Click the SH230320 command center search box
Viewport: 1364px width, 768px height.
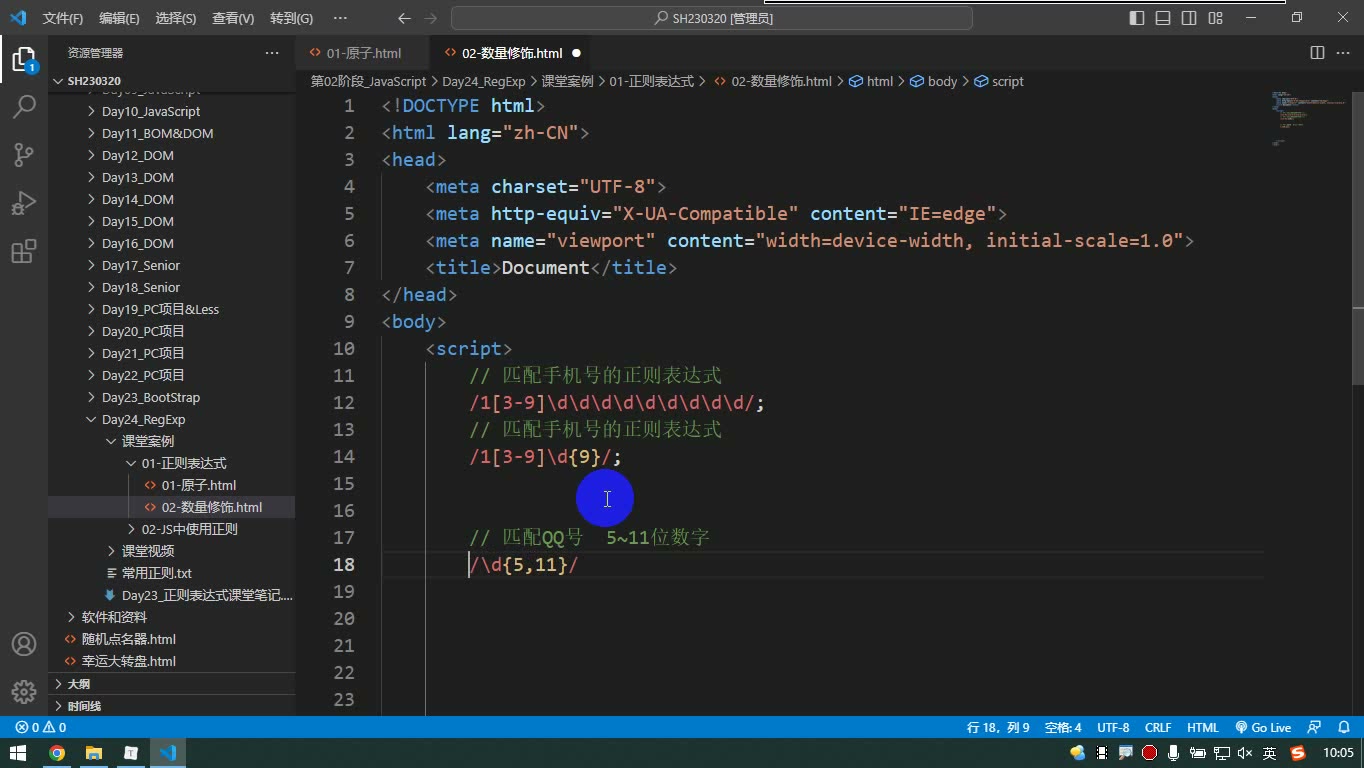pyautogui.click(x=712, y=18)
